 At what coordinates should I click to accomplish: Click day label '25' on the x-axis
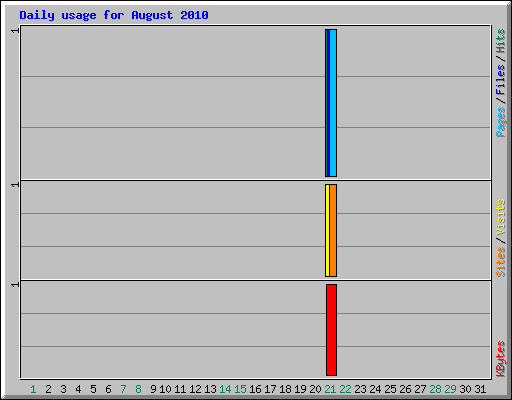click(x=390, y=389)
